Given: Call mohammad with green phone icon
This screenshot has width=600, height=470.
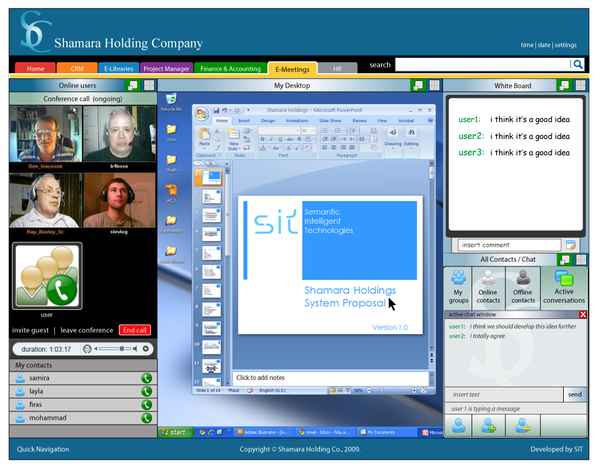Looking at the screenshot, I should 147,418.
